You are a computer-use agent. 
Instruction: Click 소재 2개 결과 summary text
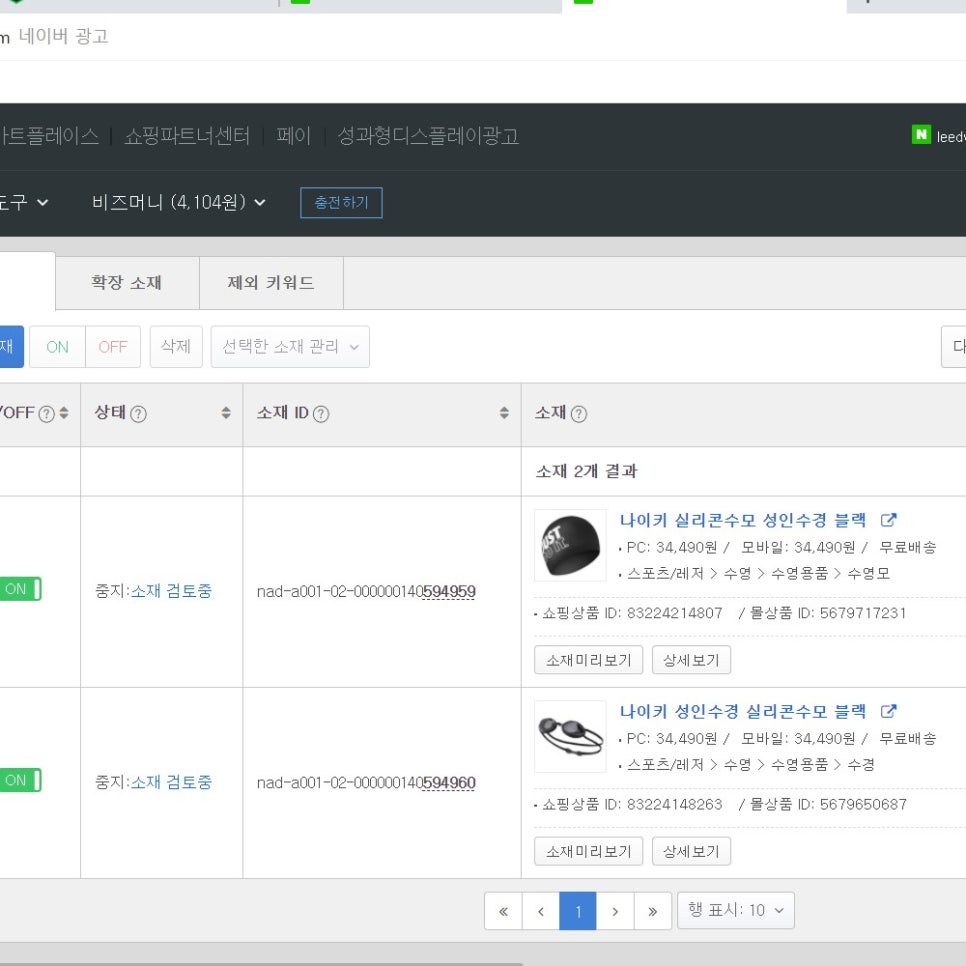pyautogui.click(x=586, y=471)
